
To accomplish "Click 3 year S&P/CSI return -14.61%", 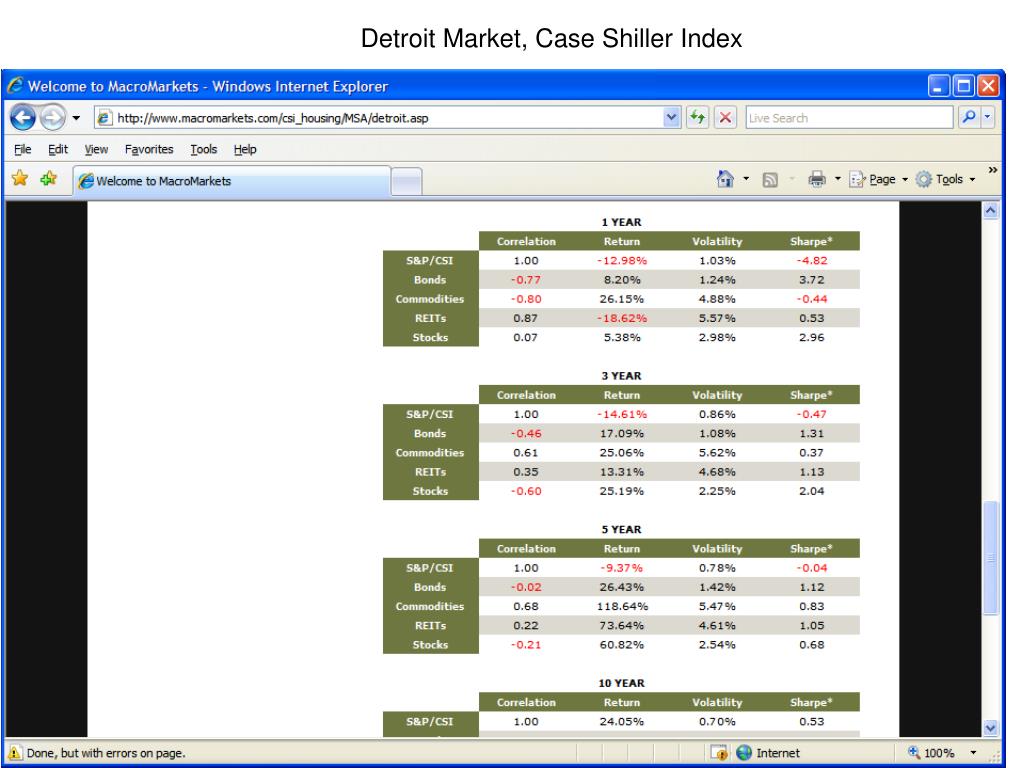I will tap(622, 414).
